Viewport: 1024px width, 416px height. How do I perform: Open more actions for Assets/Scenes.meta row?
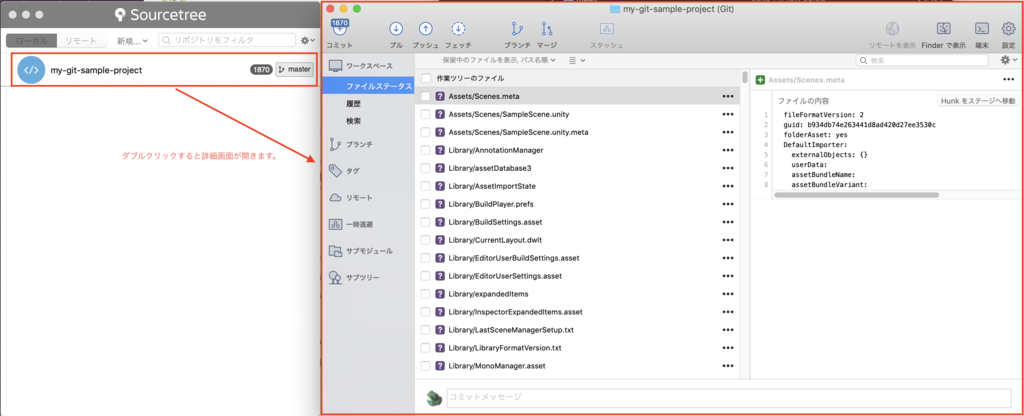coord(728,95)
